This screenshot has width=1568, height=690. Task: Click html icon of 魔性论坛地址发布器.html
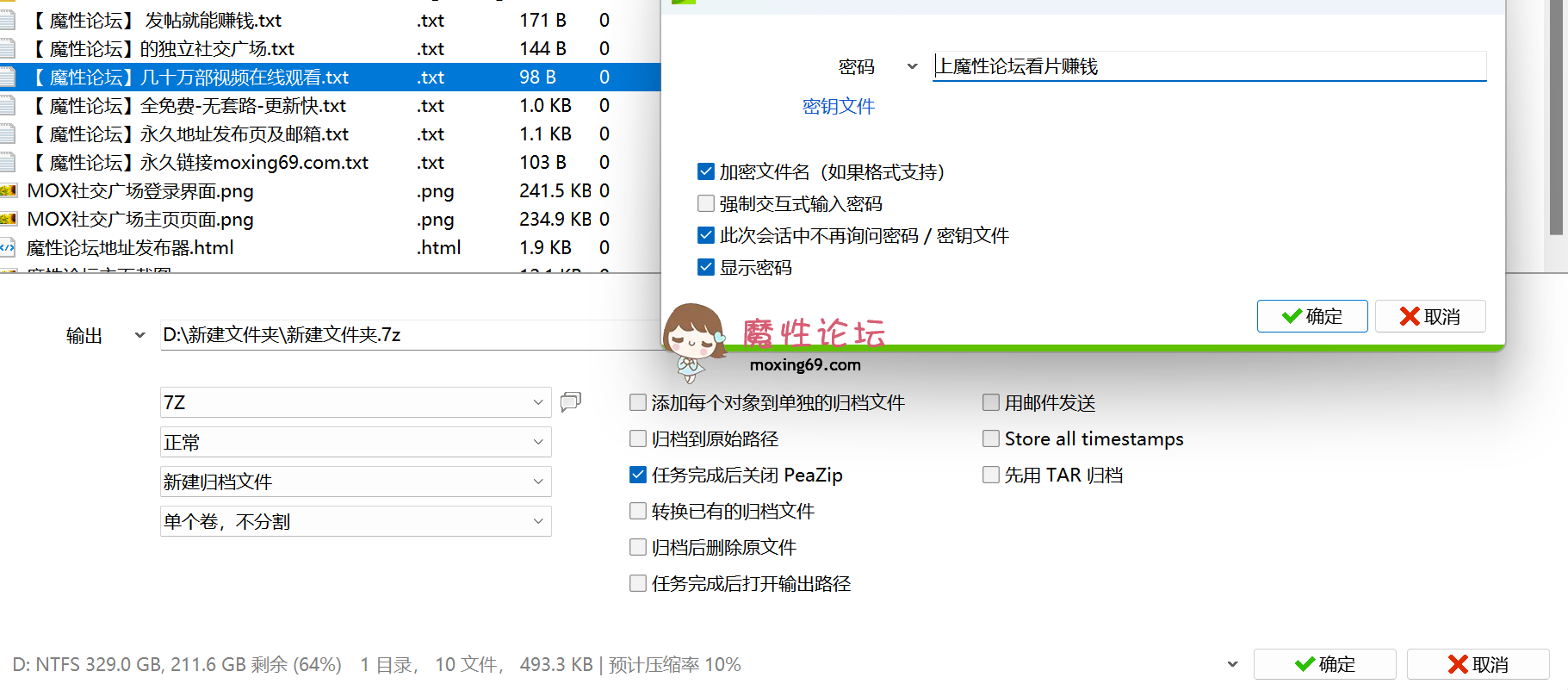coord(8,248)
